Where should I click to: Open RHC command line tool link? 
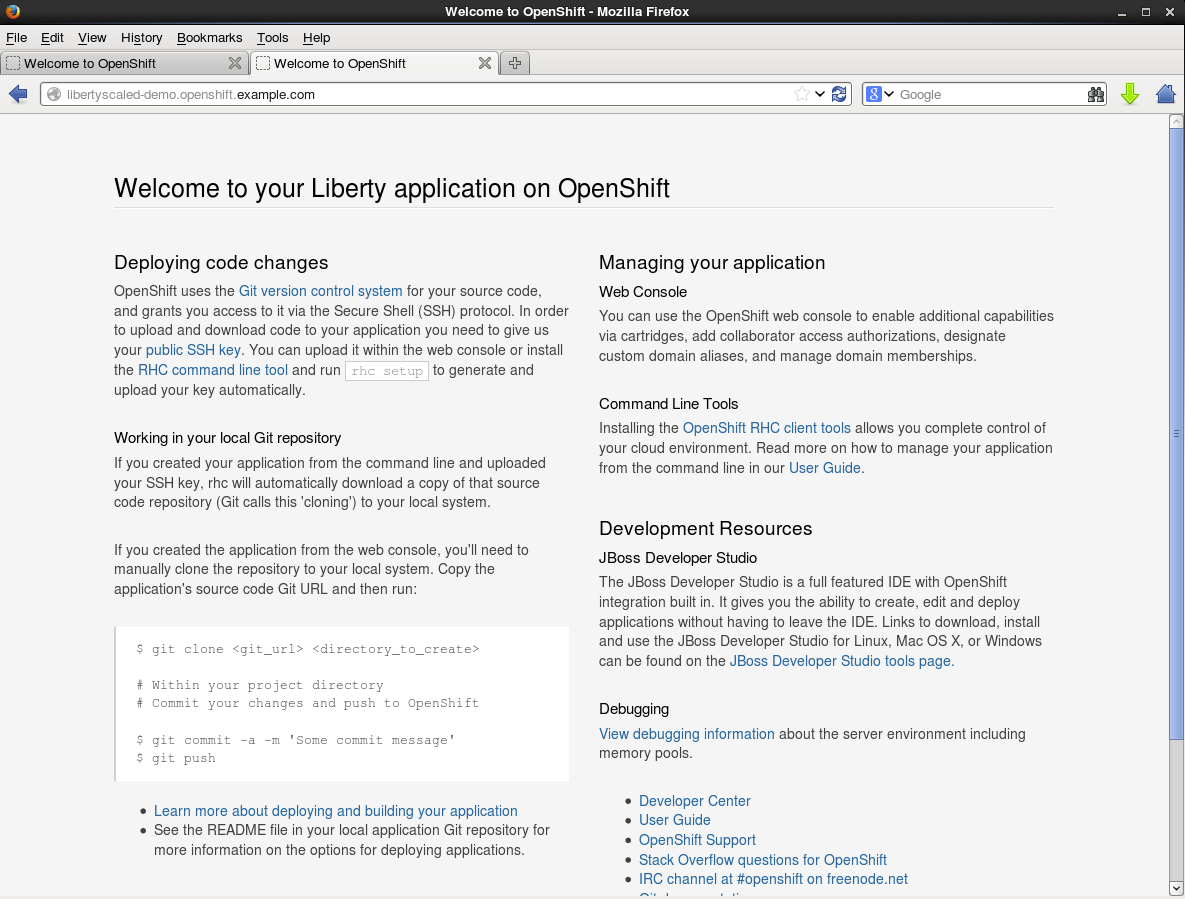[x=212, y=370]
